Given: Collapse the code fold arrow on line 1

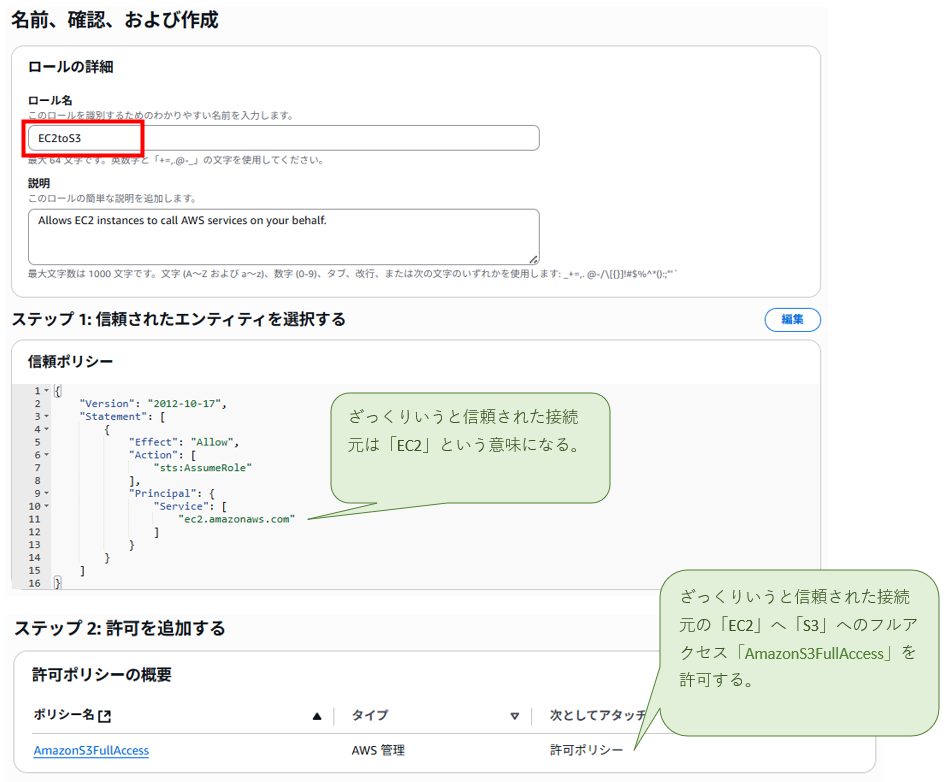Looking at the screenshot, I should 46,391.
